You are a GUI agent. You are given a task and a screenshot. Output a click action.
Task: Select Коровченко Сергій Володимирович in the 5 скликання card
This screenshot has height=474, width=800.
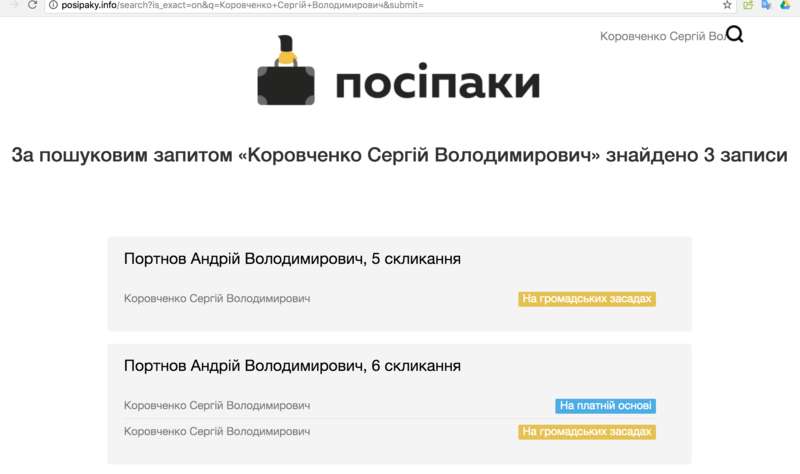217,298
